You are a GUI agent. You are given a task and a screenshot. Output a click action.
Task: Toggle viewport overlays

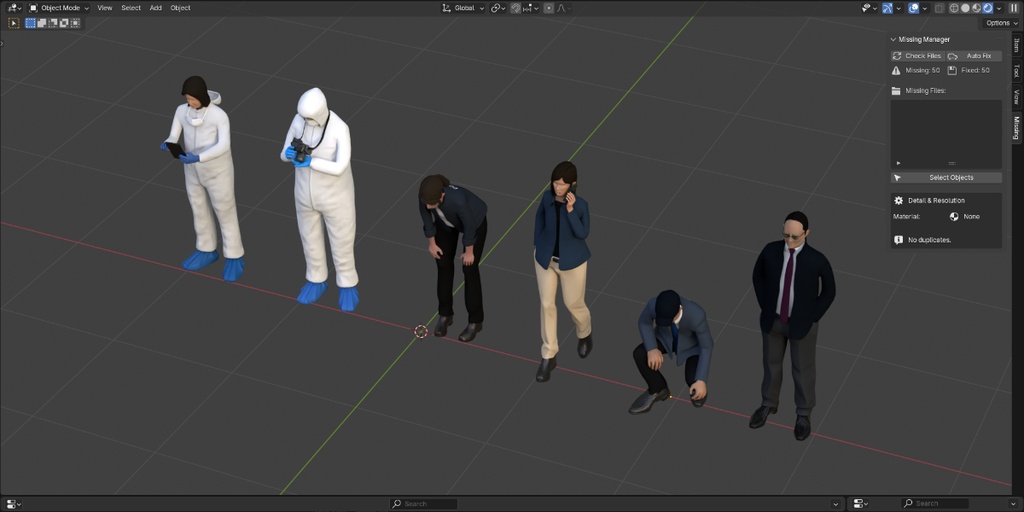pyautogui.click(x=914, y=8)
